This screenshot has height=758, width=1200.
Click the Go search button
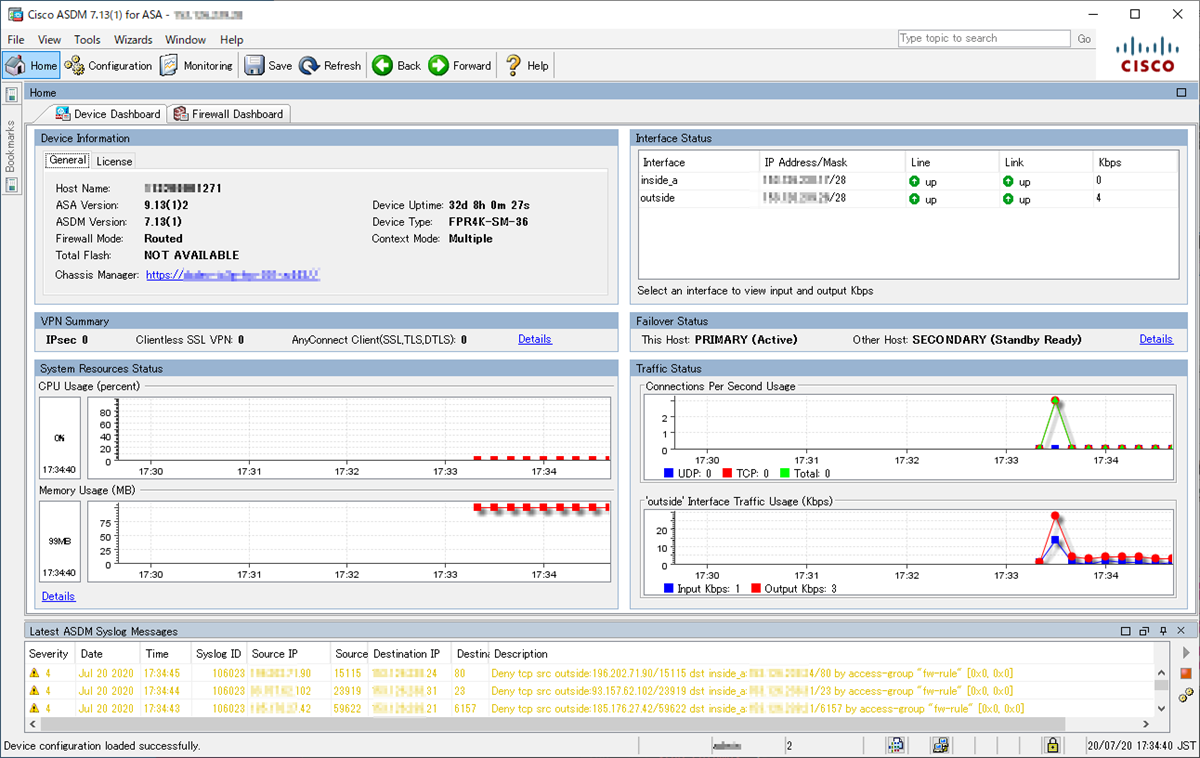tap(1084, 39)
